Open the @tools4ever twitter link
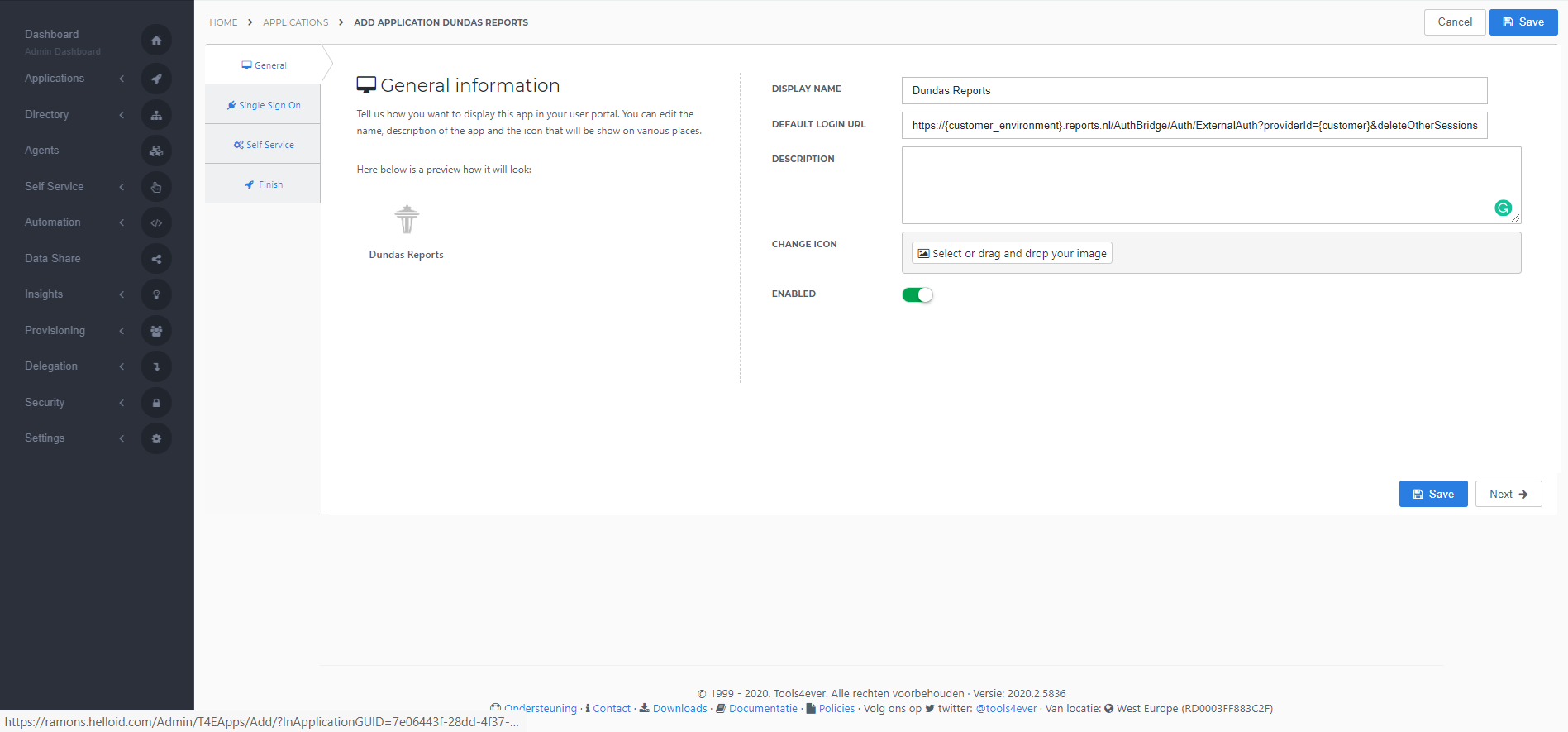The image size is (1568, 732). coord(1006,709)
